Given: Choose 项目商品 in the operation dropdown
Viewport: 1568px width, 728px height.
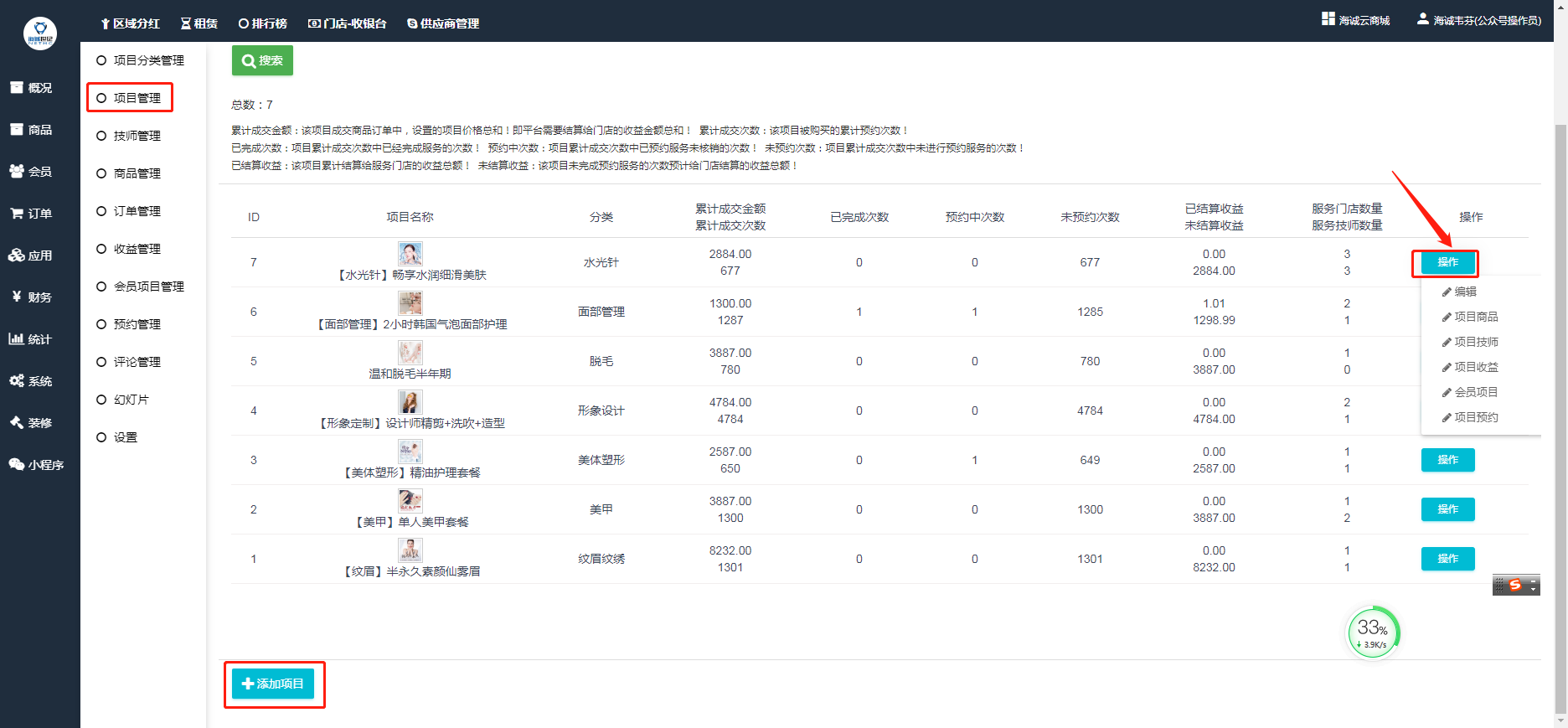Looking at the screenshot, I should point(1470,317).
